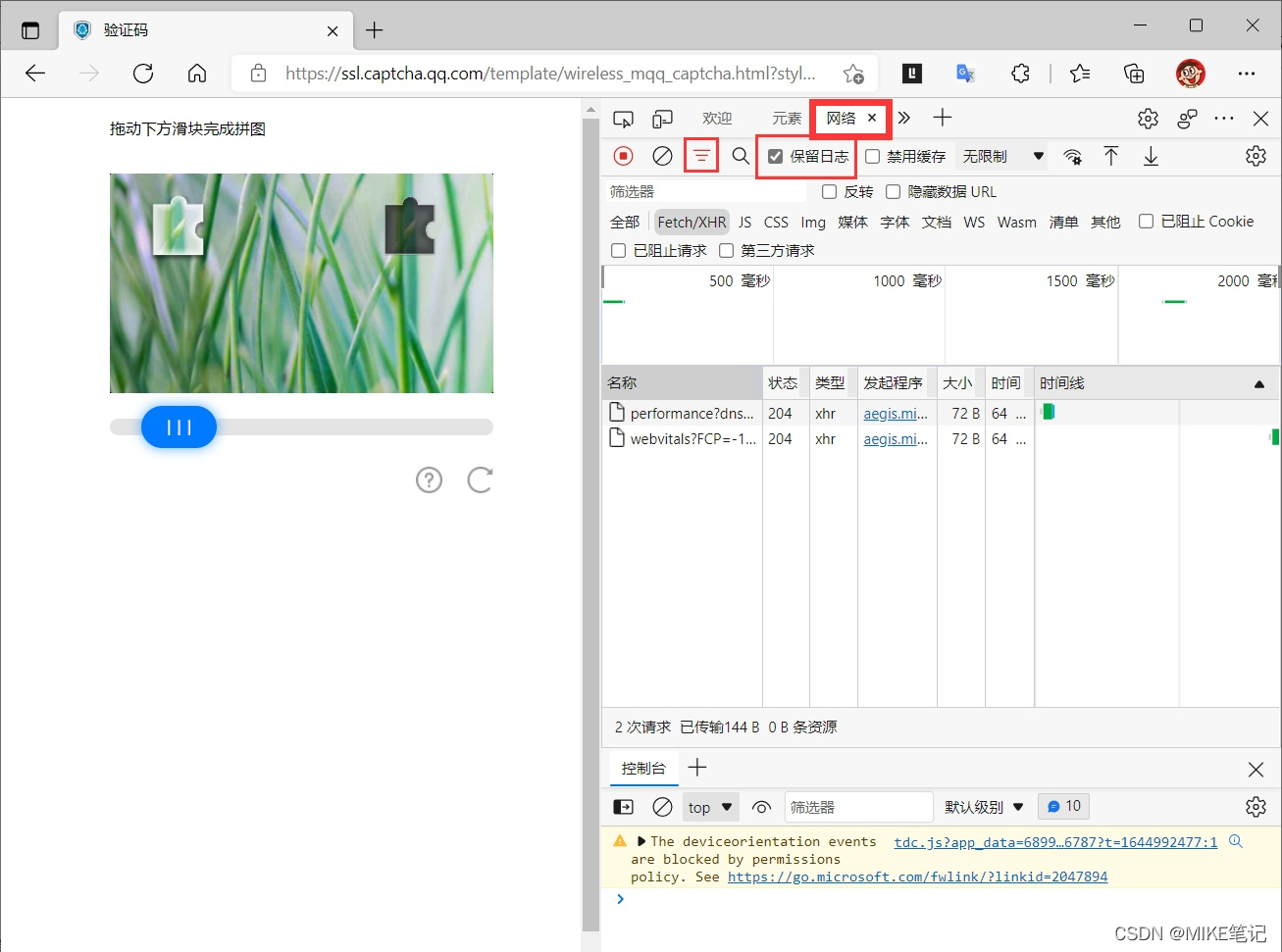The image size is (1282, 952).
Task: Click the 10 issues badge button
Action: coord(1063,807)
